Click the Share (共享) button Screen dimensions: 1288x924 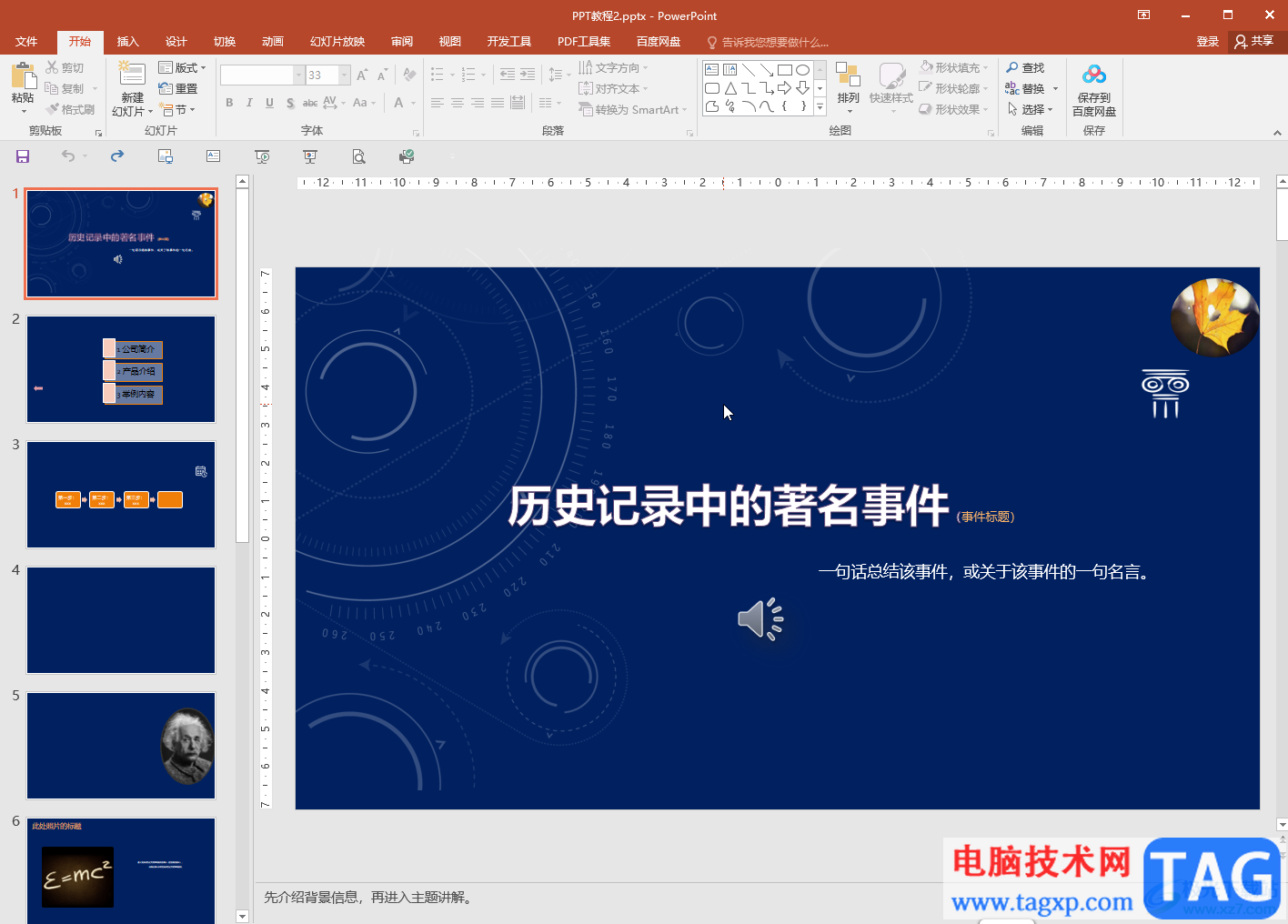pyautogui.click(x=1254, y=42)
